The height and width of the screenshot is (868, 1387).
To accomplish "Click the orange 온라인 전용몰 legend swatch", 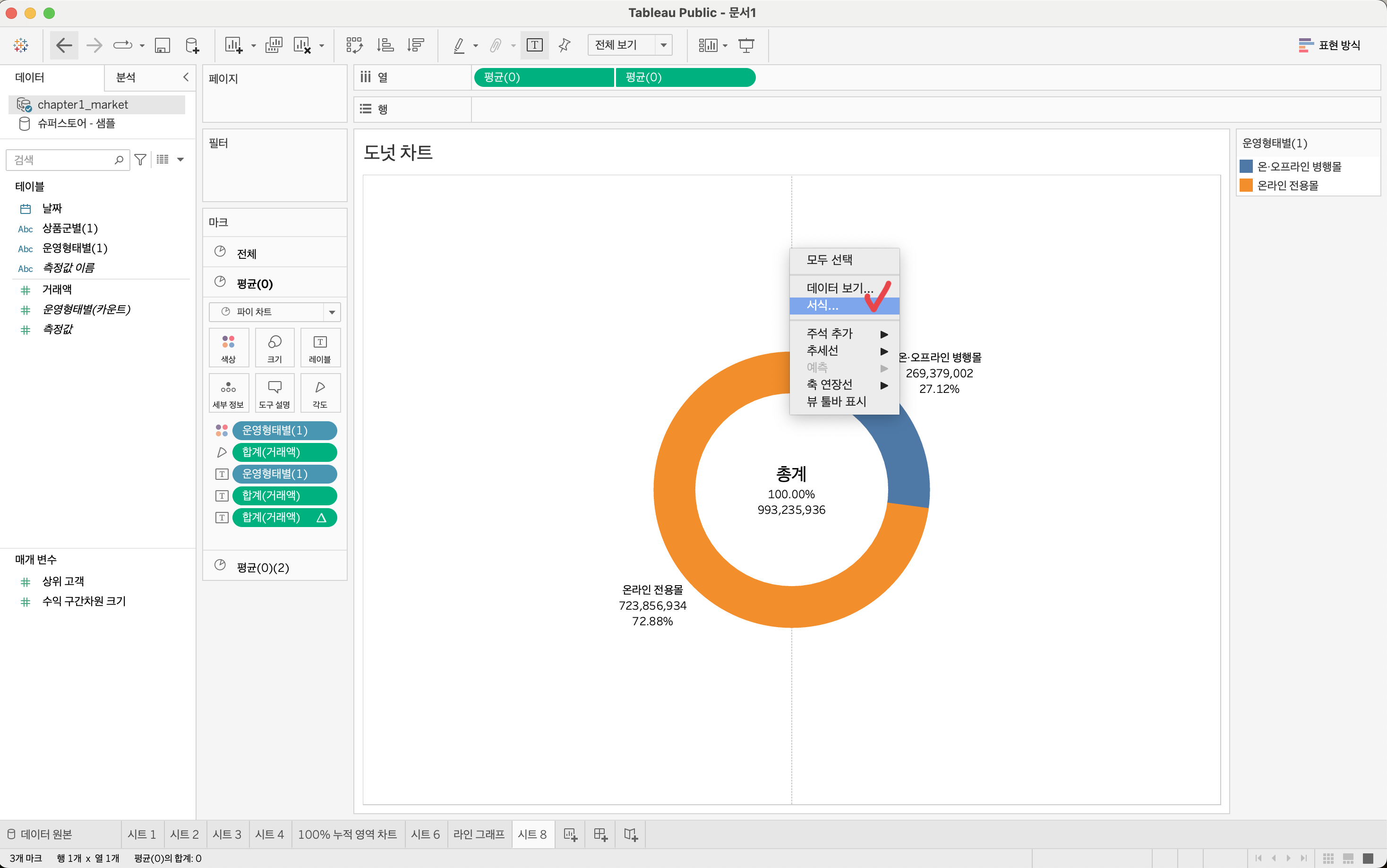I will pos(1246,186).
